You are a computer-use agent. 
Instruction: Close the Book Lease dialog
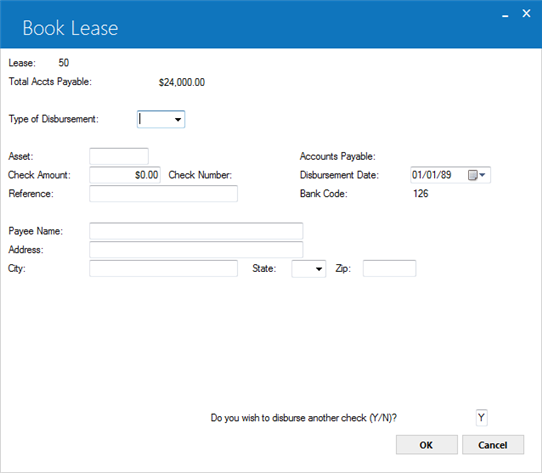pyautogui.click(x=526, y=13)
